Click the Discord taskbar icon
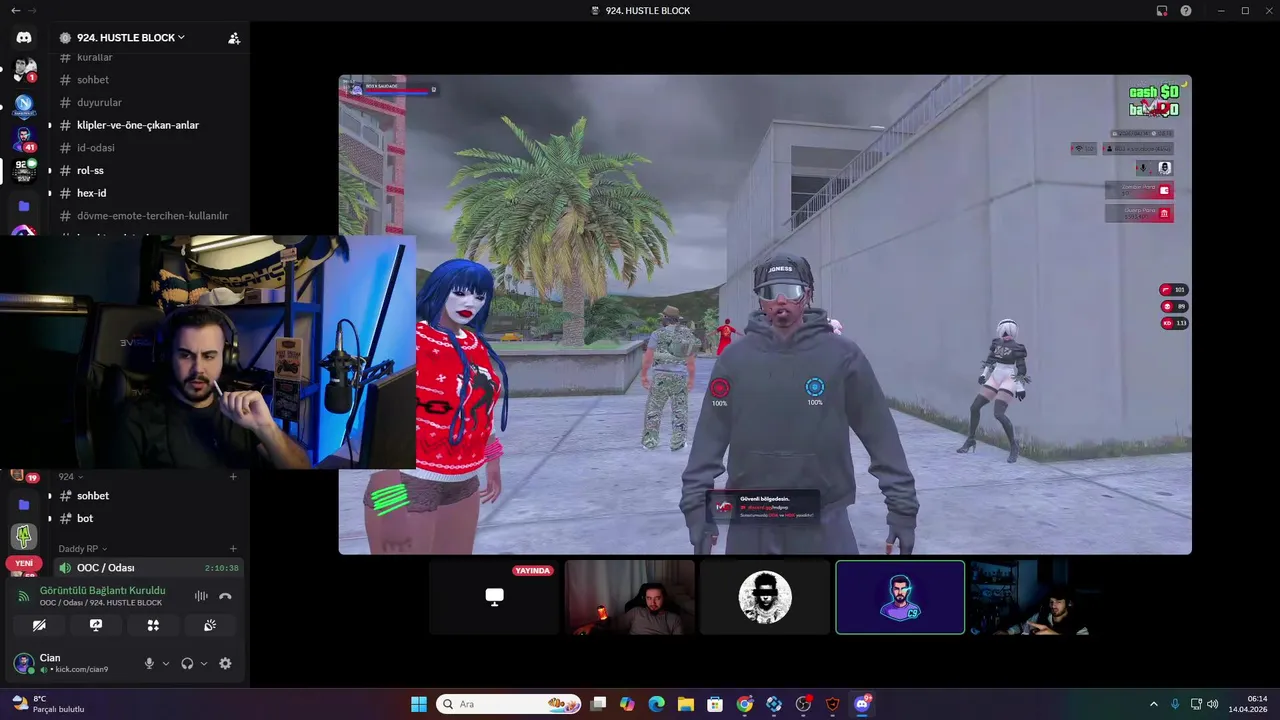 point(862,704)
